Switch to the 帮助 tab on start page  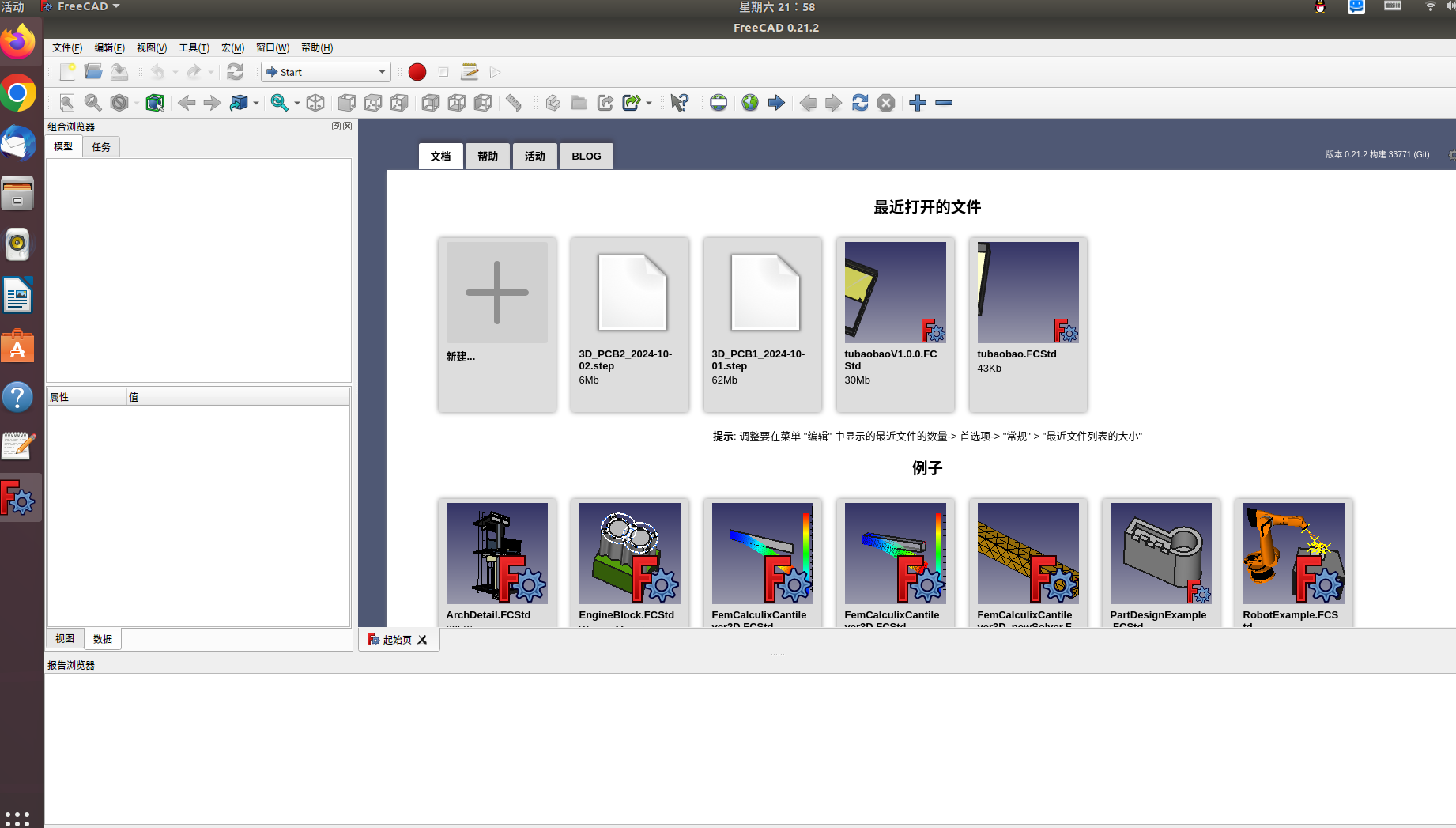(x=488, y=157)
